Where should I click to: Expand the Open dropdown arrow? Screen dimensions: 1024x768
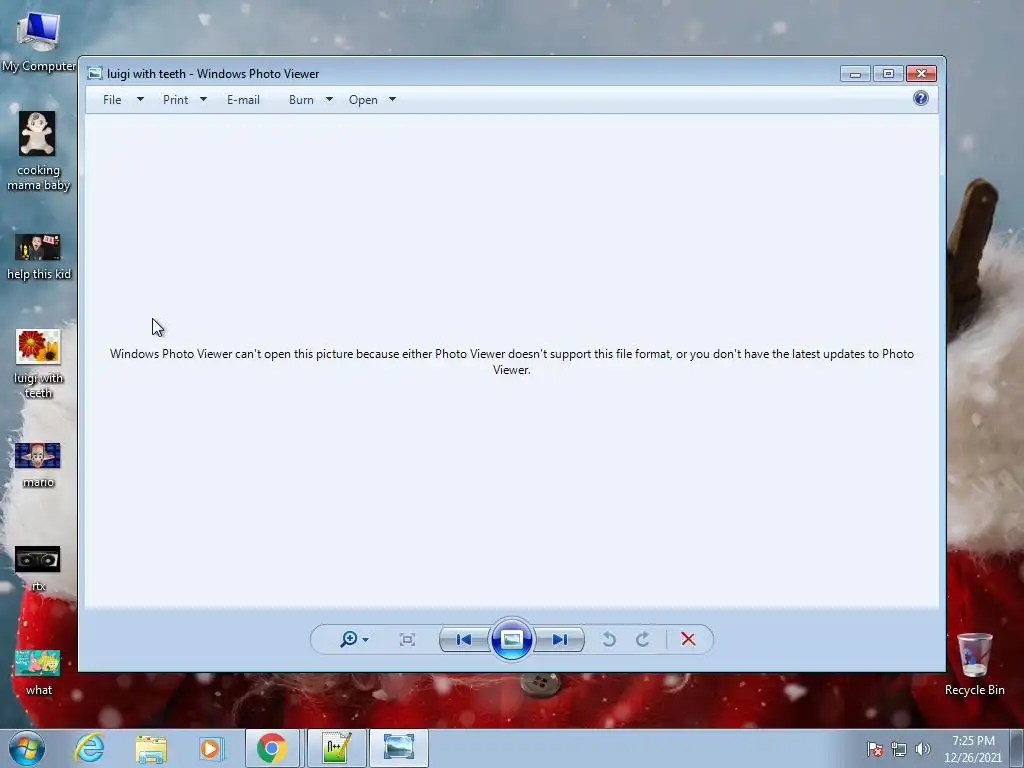click(392, 100)
